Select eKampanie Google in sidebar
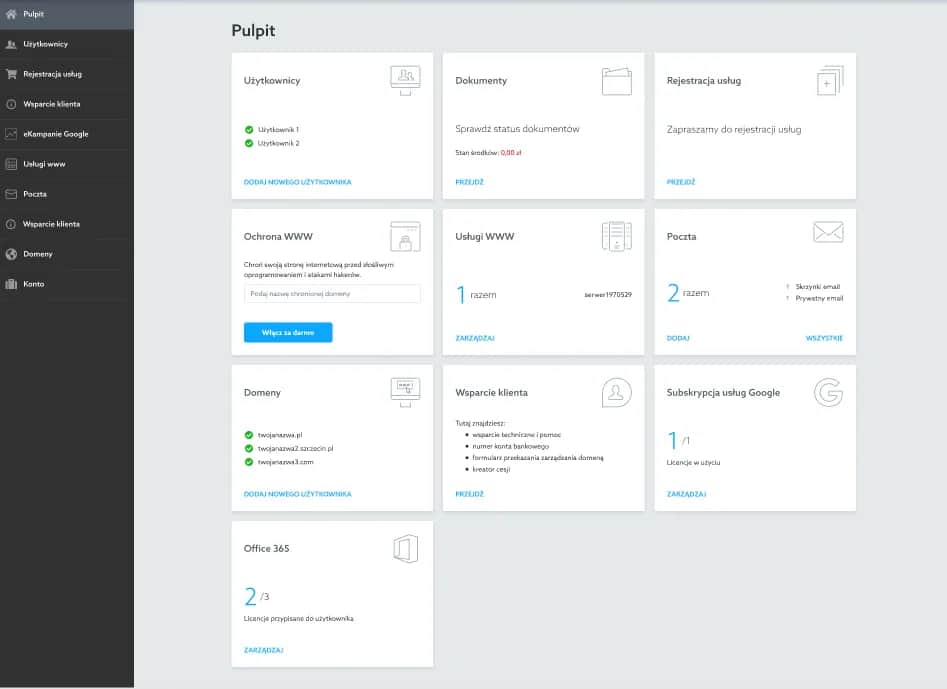The image size is (947, 689). click(56, 134)
